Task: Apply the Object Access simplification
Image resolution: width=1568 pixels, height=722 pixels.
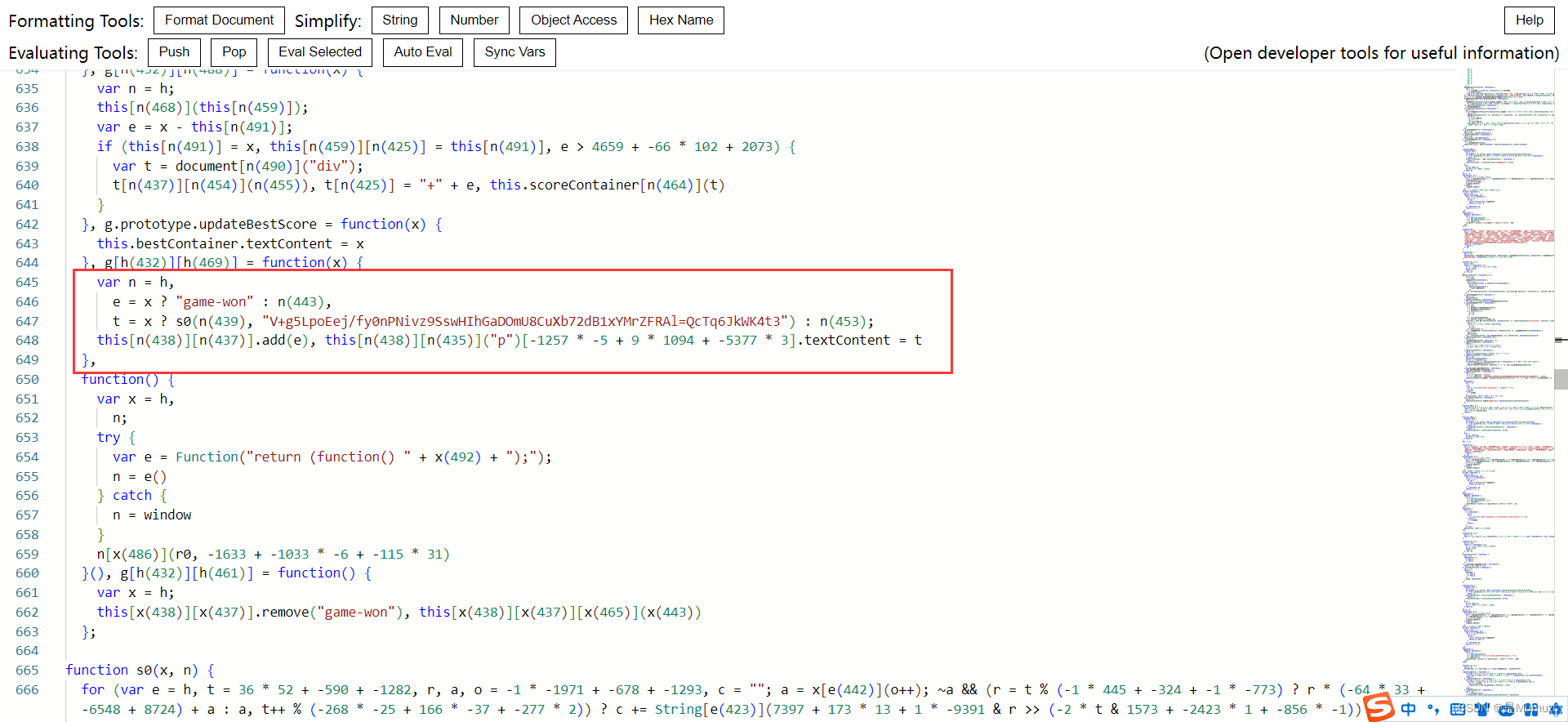Action: point(574,20)
